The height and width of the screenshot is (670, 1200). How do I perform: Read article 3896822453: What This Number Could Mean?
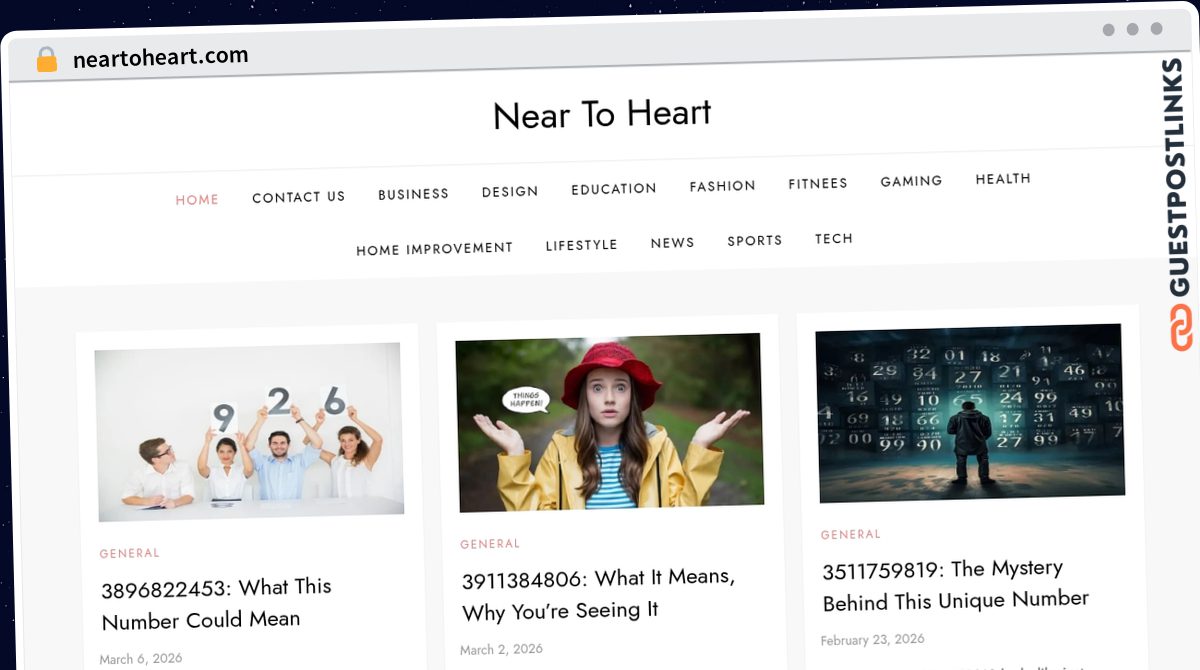pos(216,603)
